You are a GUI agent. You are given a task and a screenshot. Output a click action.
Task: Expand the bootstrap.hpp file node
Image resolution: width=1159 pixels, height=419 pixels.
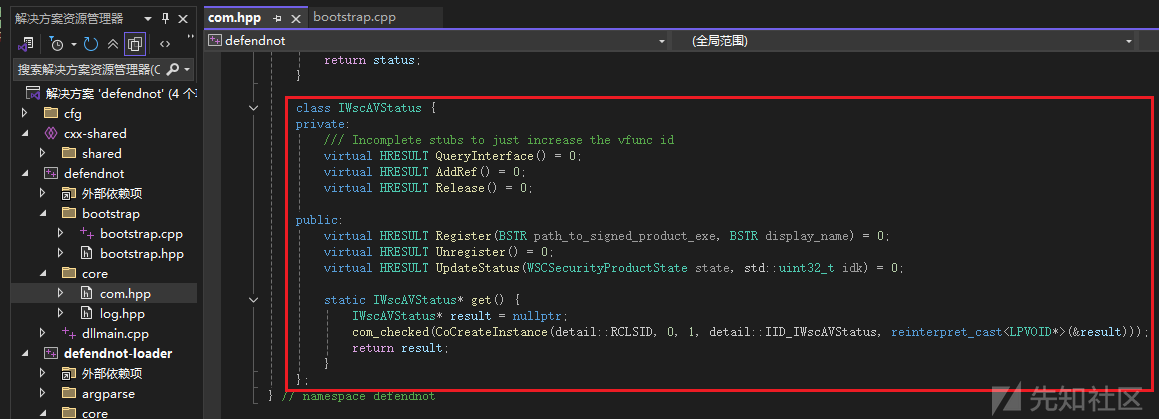point(61,253)
